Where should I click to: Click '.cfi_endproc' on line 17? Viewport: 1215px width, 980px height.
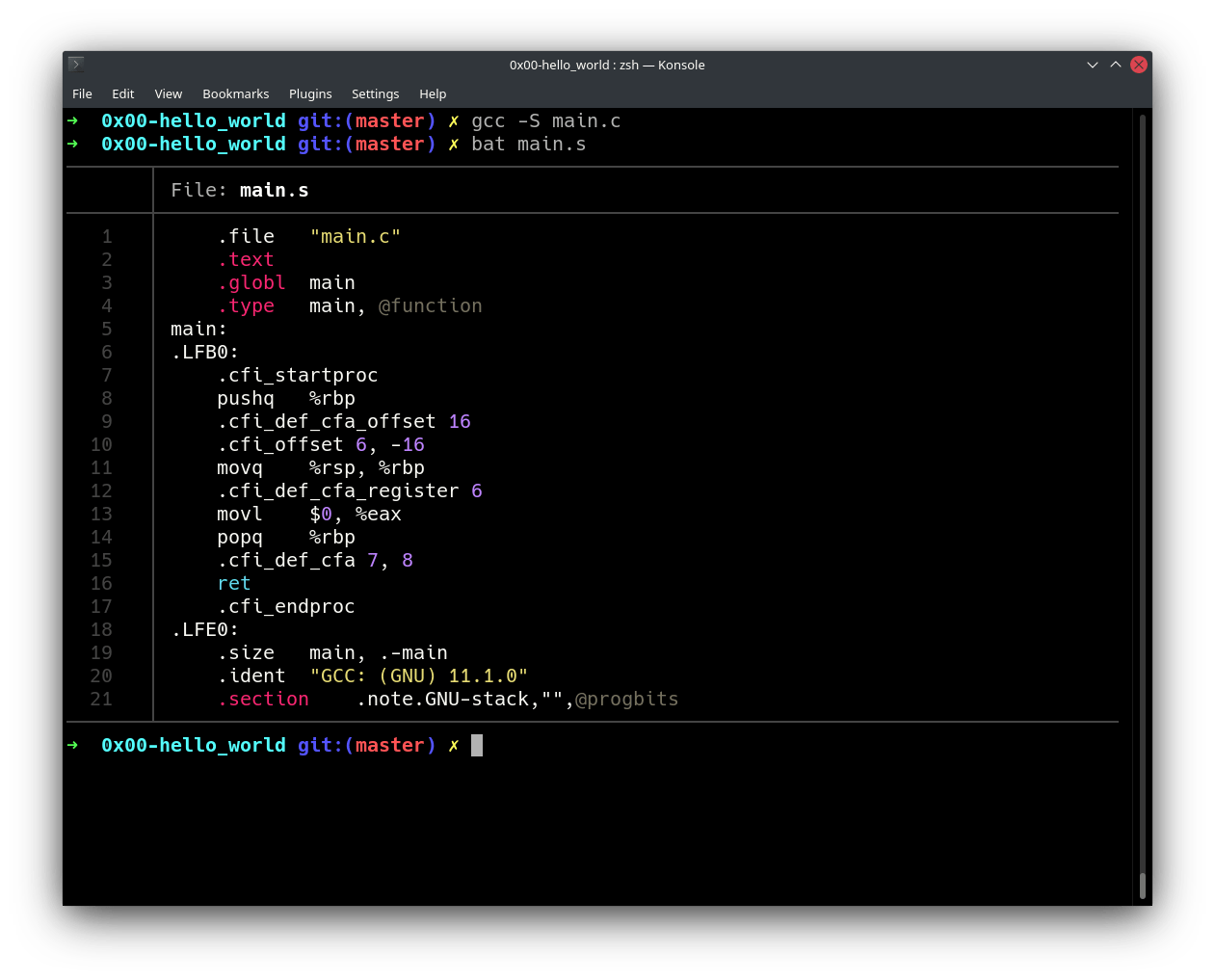(286, 606)
